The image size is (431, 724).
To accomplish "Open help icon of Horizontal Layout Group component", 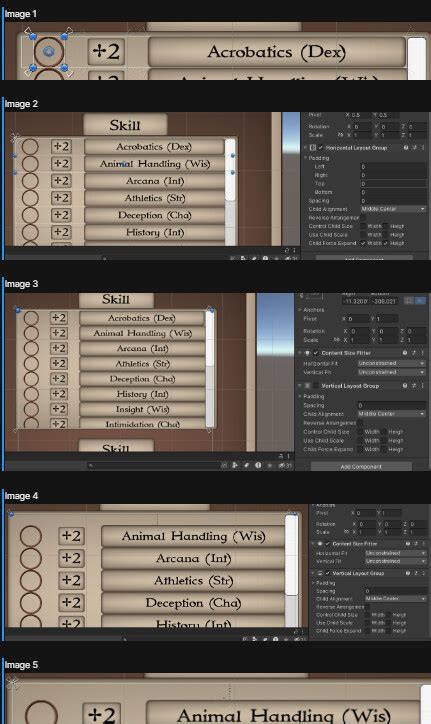I will [406, 148].
